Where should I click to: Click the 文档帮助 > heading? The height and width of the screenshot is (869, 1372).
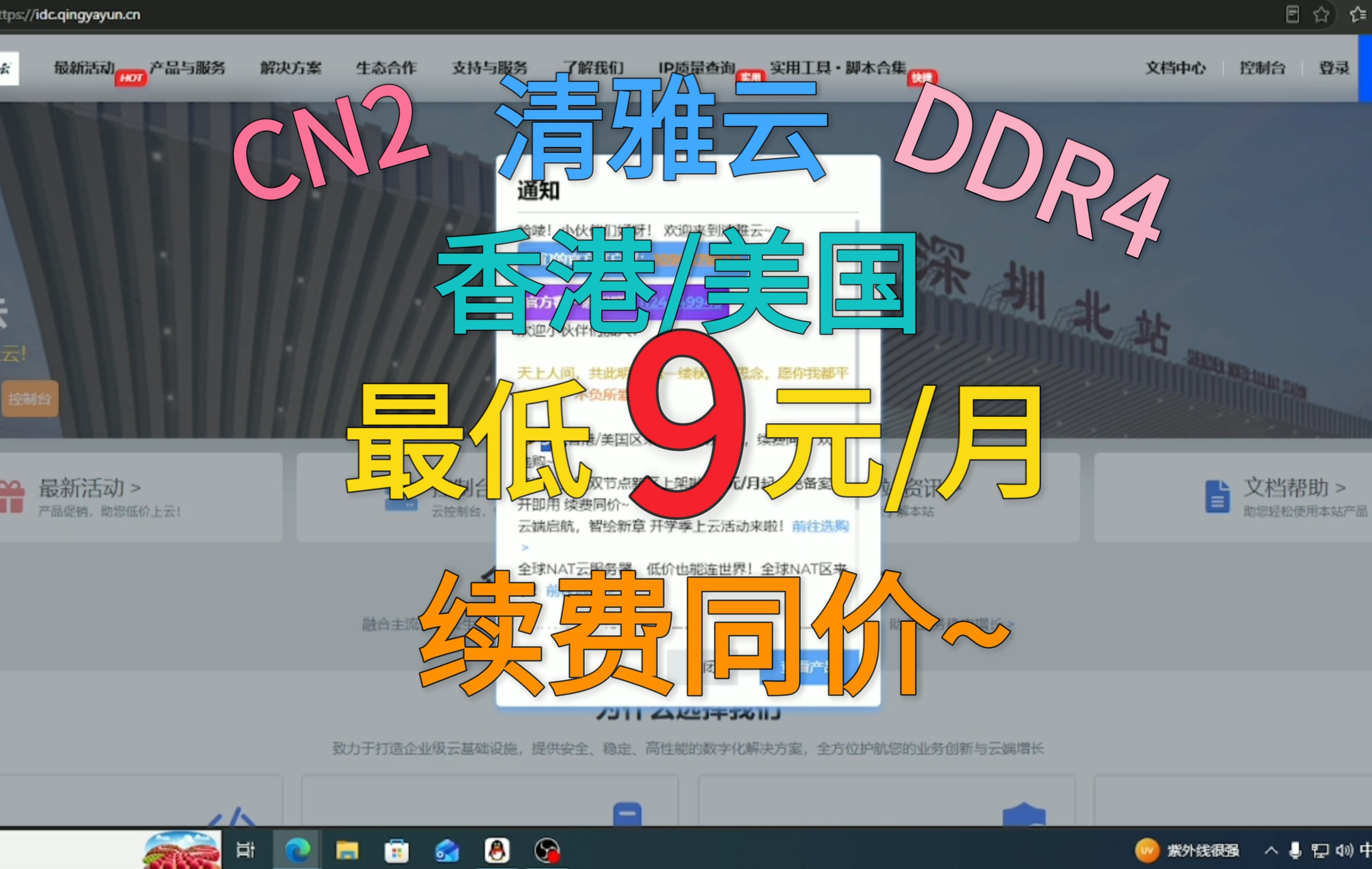click(1294, 488)
